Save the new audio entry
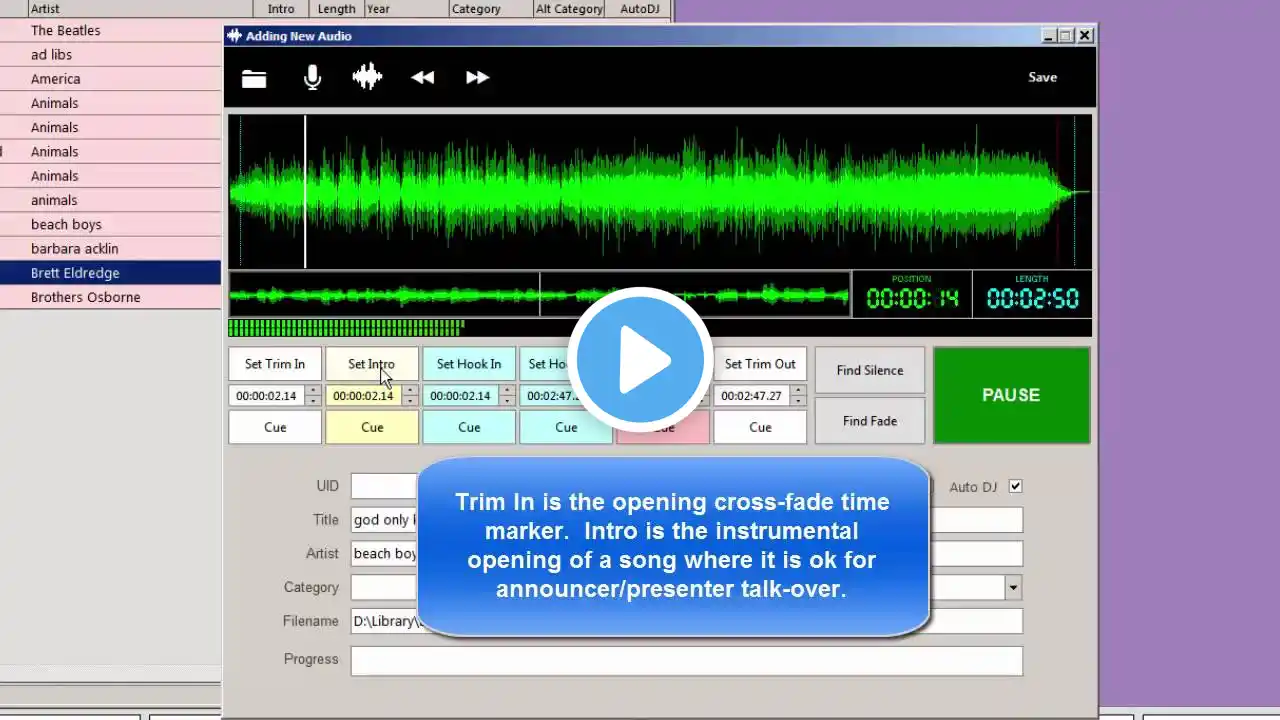Viewport: 1280px width, 720px height. [x=1042, y=77]
